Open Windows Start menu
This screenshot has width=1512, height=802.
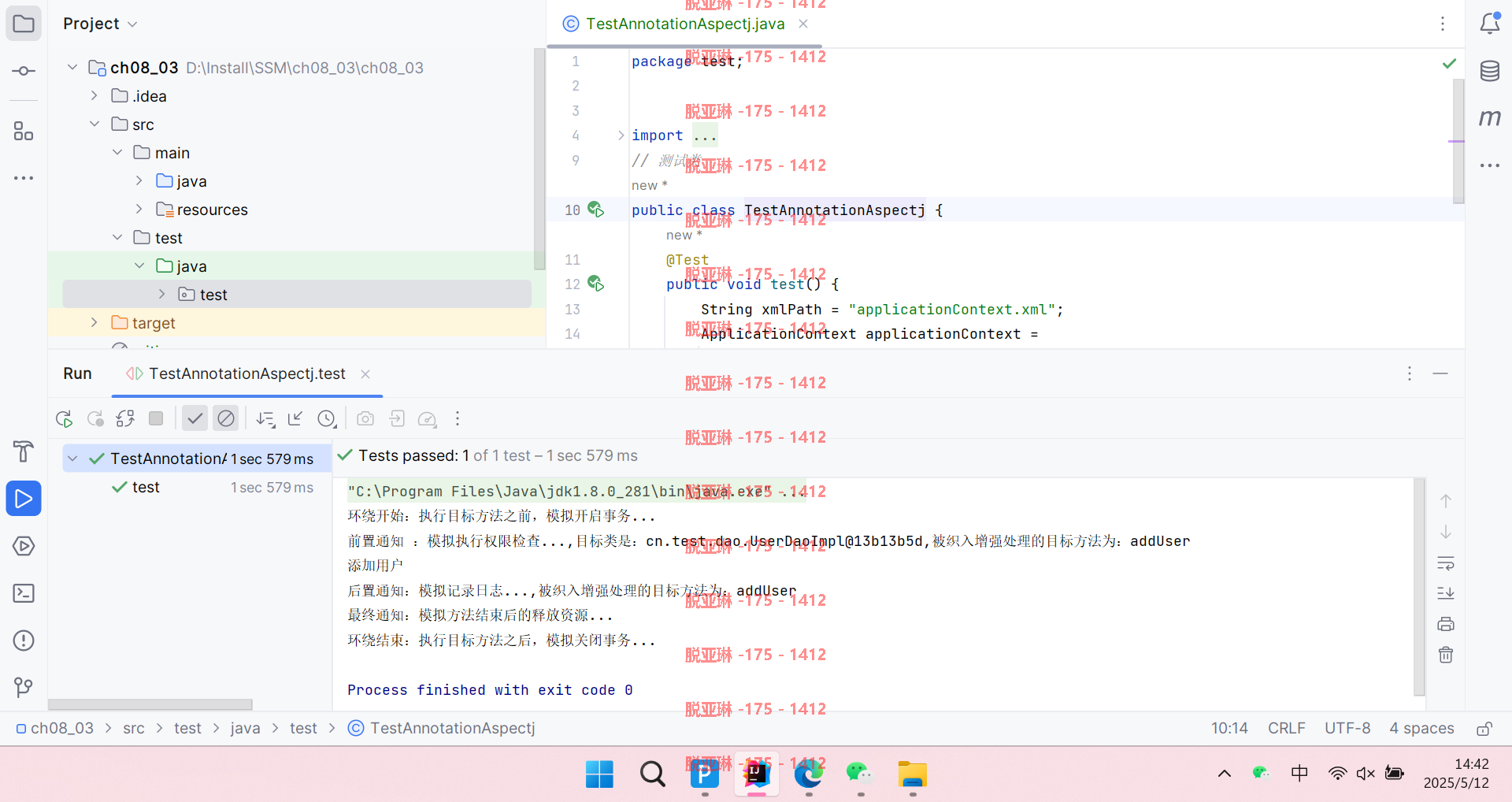point(599,774)
